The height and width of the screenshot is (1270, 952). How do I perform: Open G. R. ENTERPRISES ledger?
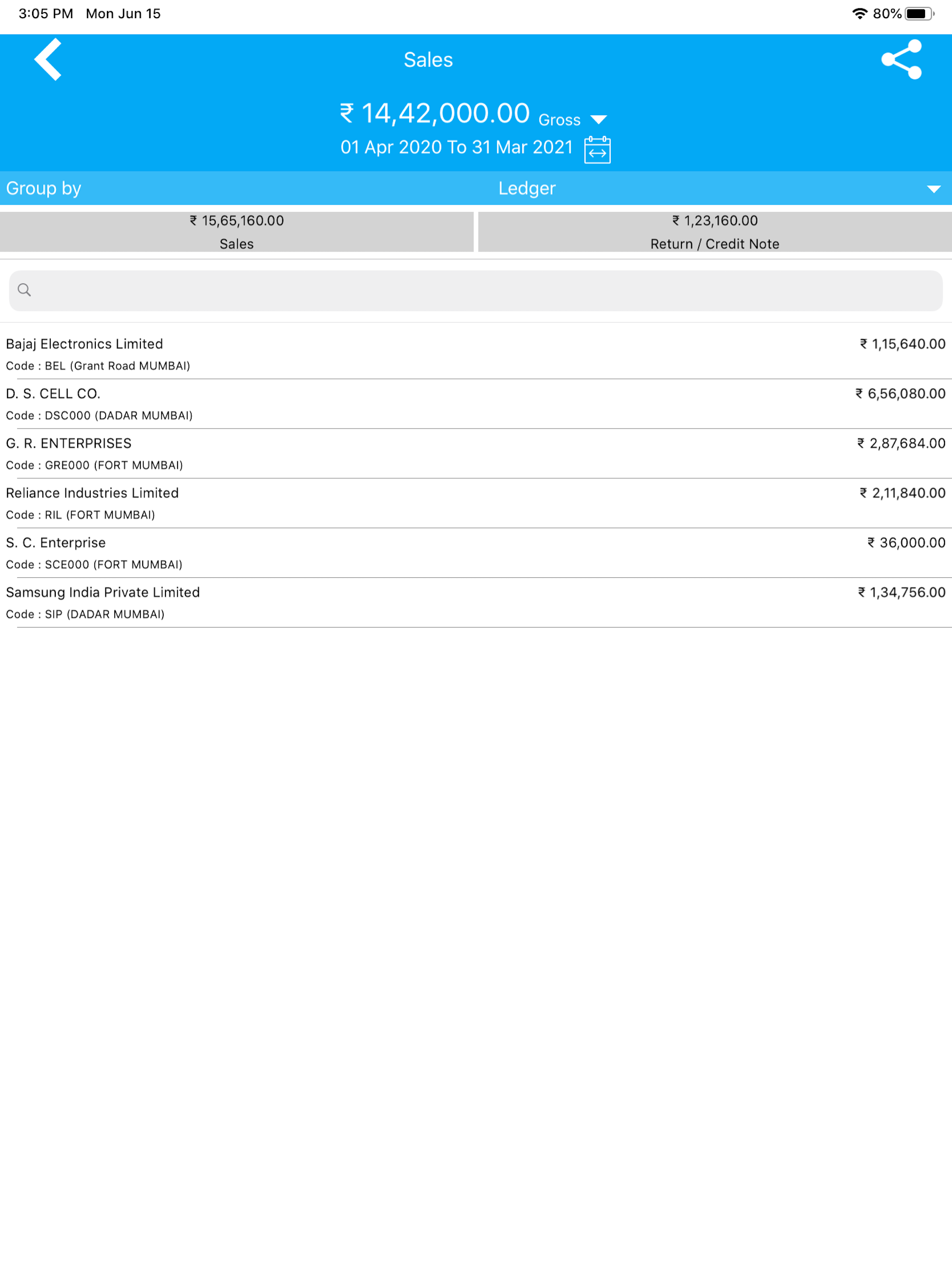click(x=476, y=454)
